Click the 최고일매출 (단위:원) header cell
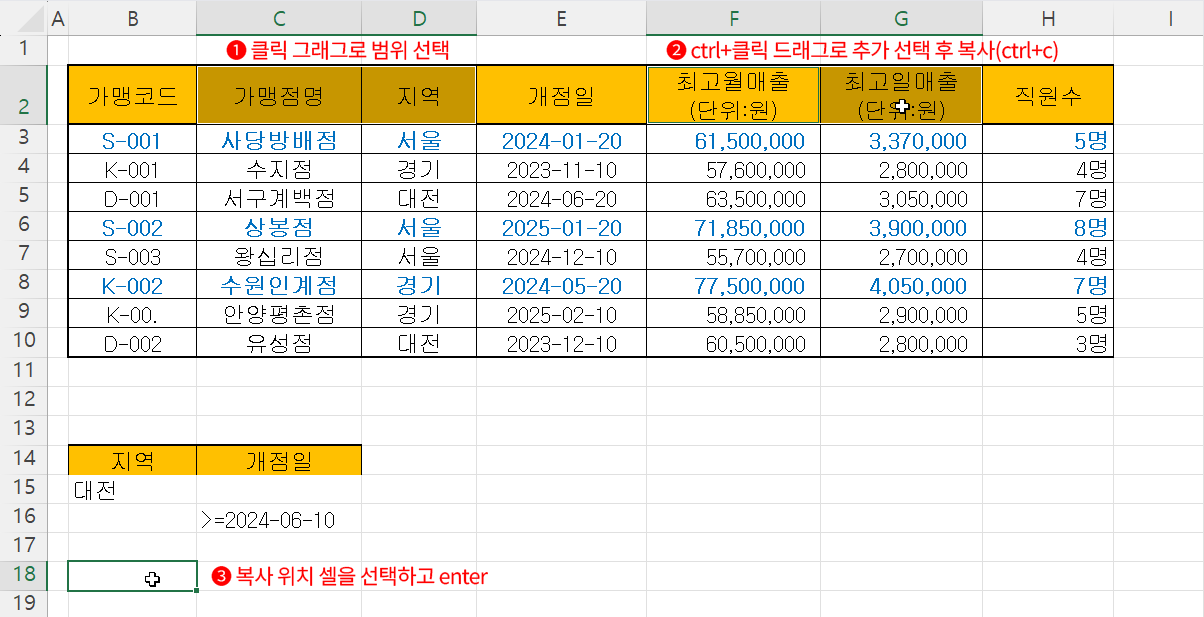Viewport: 1204px width, 617px height. point(901,95)
